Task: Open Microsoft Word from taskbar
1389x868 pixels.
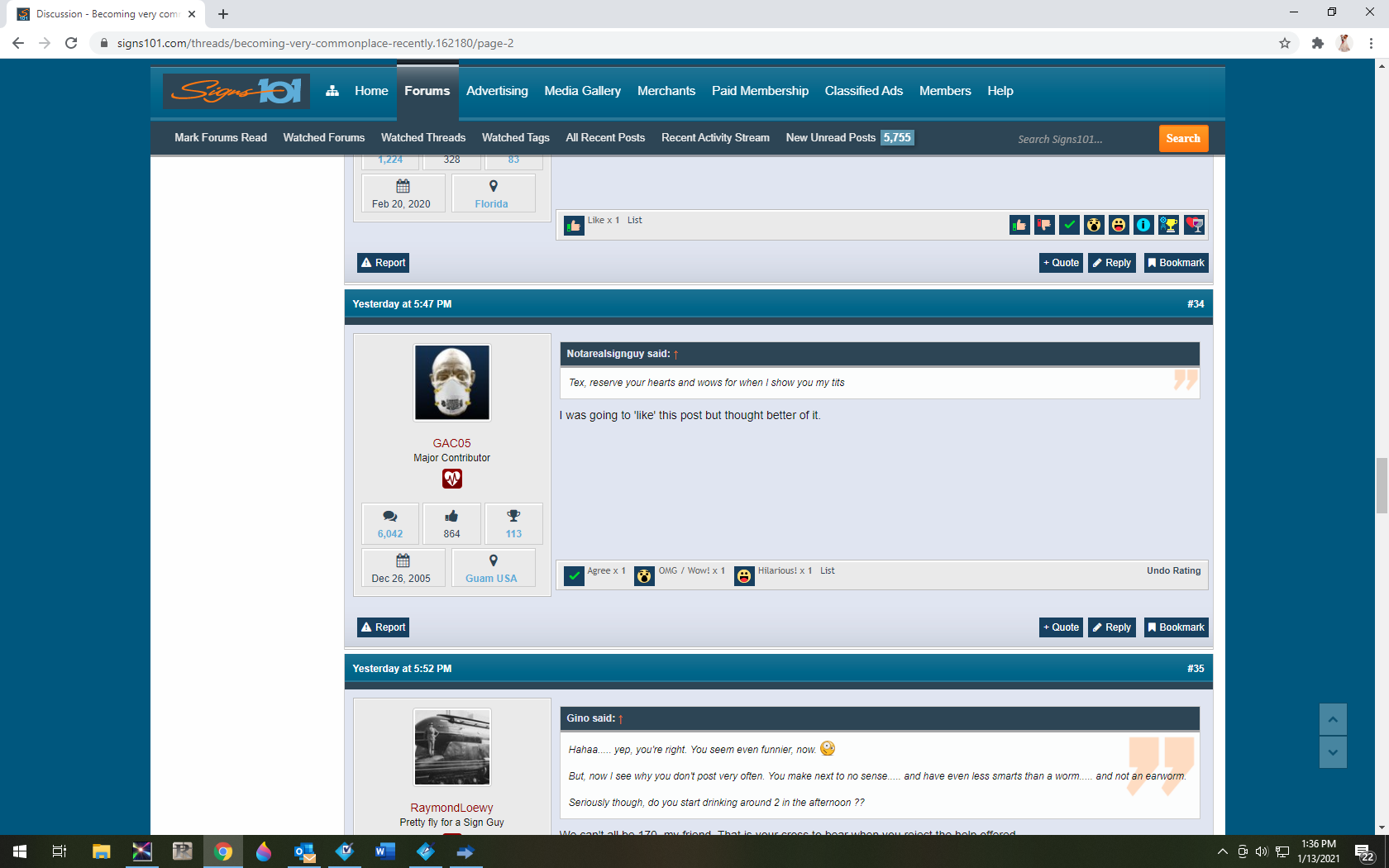Action: click(384, 851)
